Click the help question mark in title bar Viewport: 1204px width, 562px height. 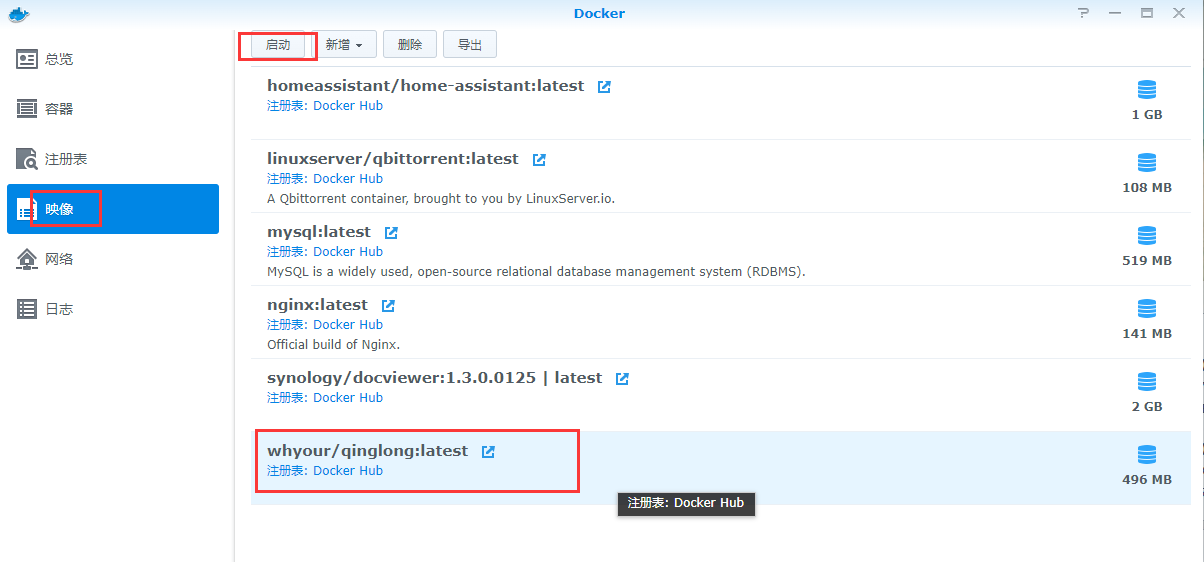(1083, 13)
